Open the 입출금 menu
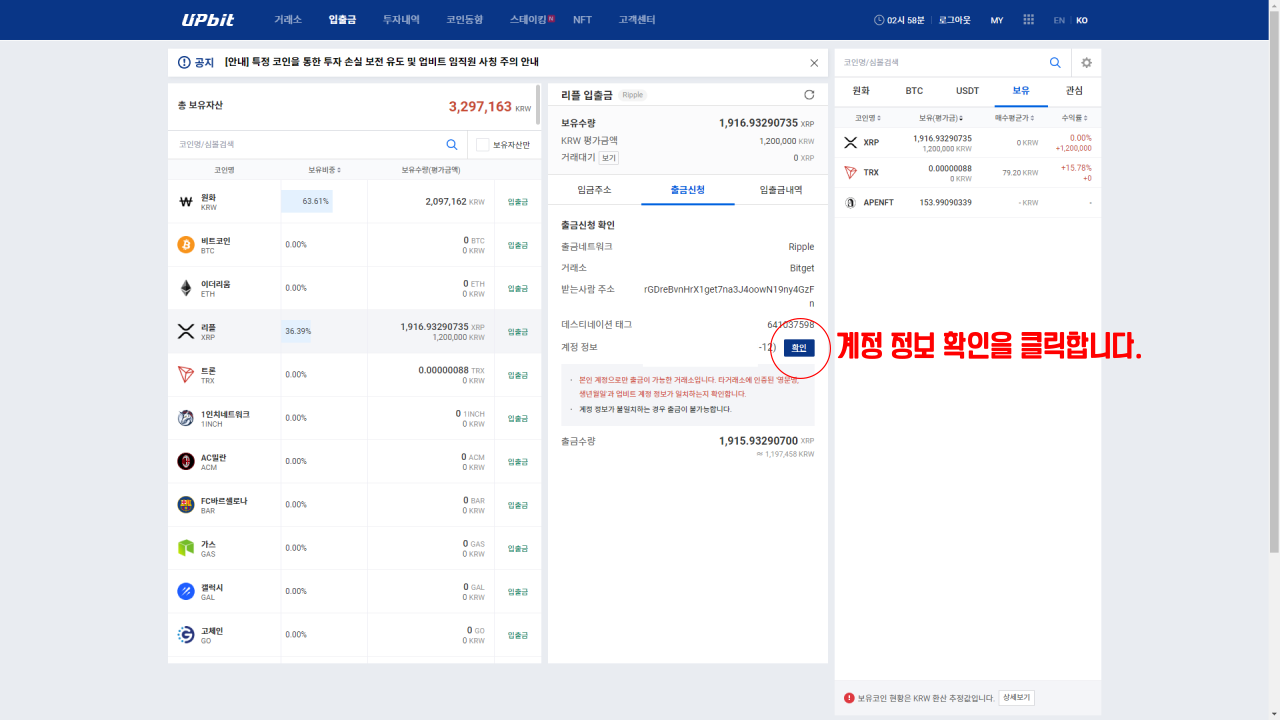Screen dimensions: 1280x720 tap(342, 20)
